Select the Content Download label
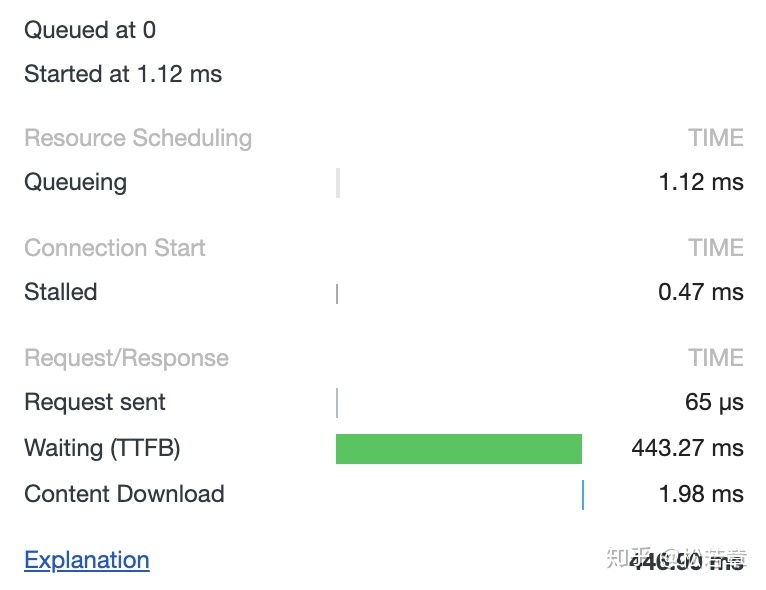766x590 pixels. click(x=124, y=494)
